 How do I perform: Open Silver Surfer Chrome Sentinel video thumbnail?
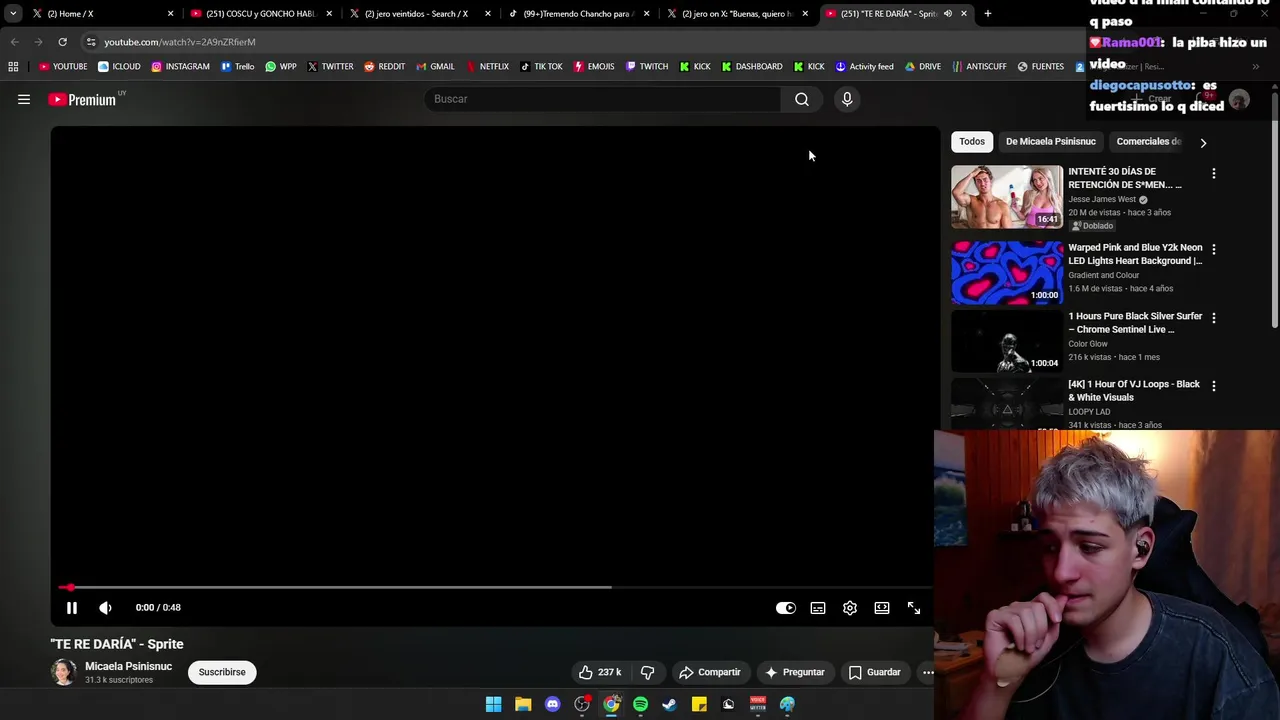tap(1007, 341)
